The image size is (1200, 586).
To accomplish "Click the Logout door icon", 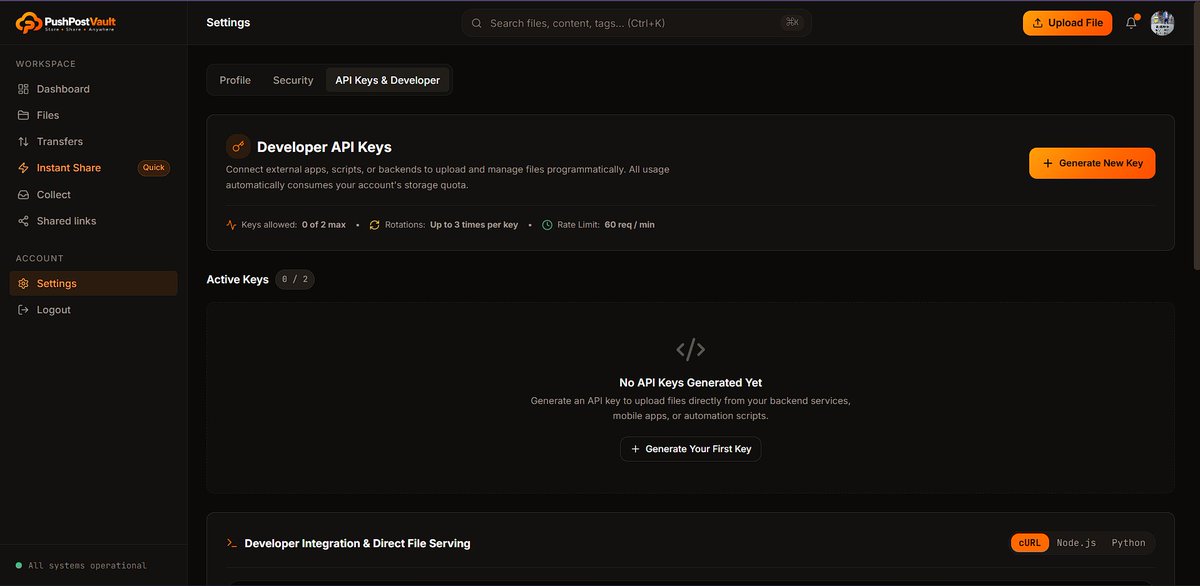I will [x=24, y=310].
